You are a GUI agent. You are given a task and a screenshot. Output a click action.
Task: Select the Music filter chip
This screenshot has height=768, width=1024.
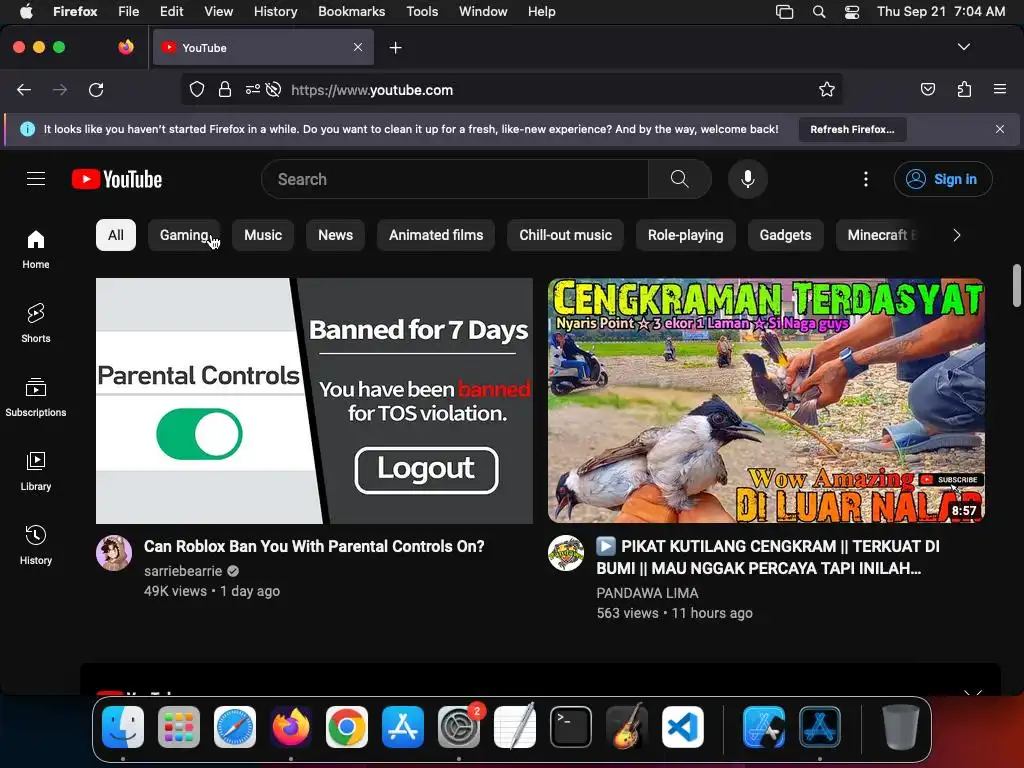[x=263, y=235]
